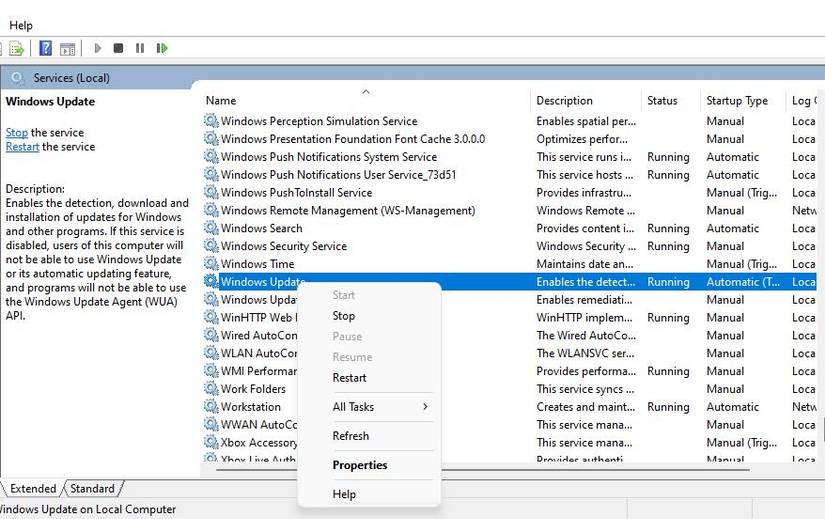825x519 pixels.
Task: Sort by the Startup Type column header
Action: coord(737,101)
